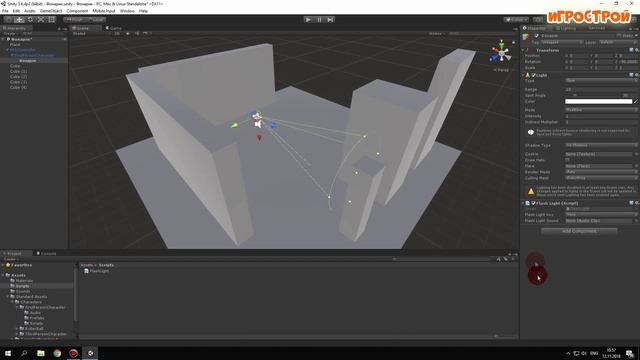Select the Rect Transform tool

click(x=52, y=19)
